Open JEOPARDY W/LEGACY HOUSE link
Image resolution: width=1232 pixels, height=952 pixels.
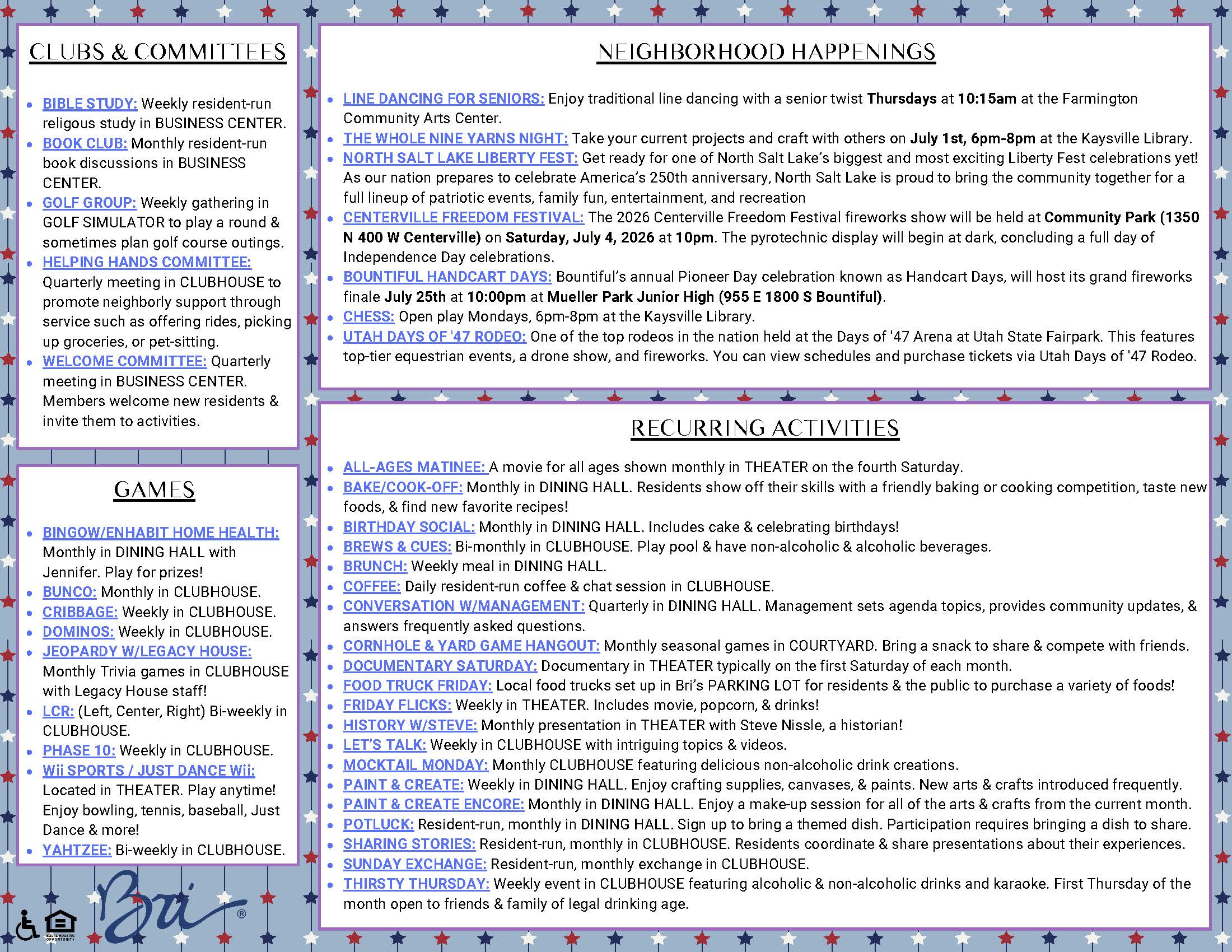pyautogui.click(x=147, y=651)
